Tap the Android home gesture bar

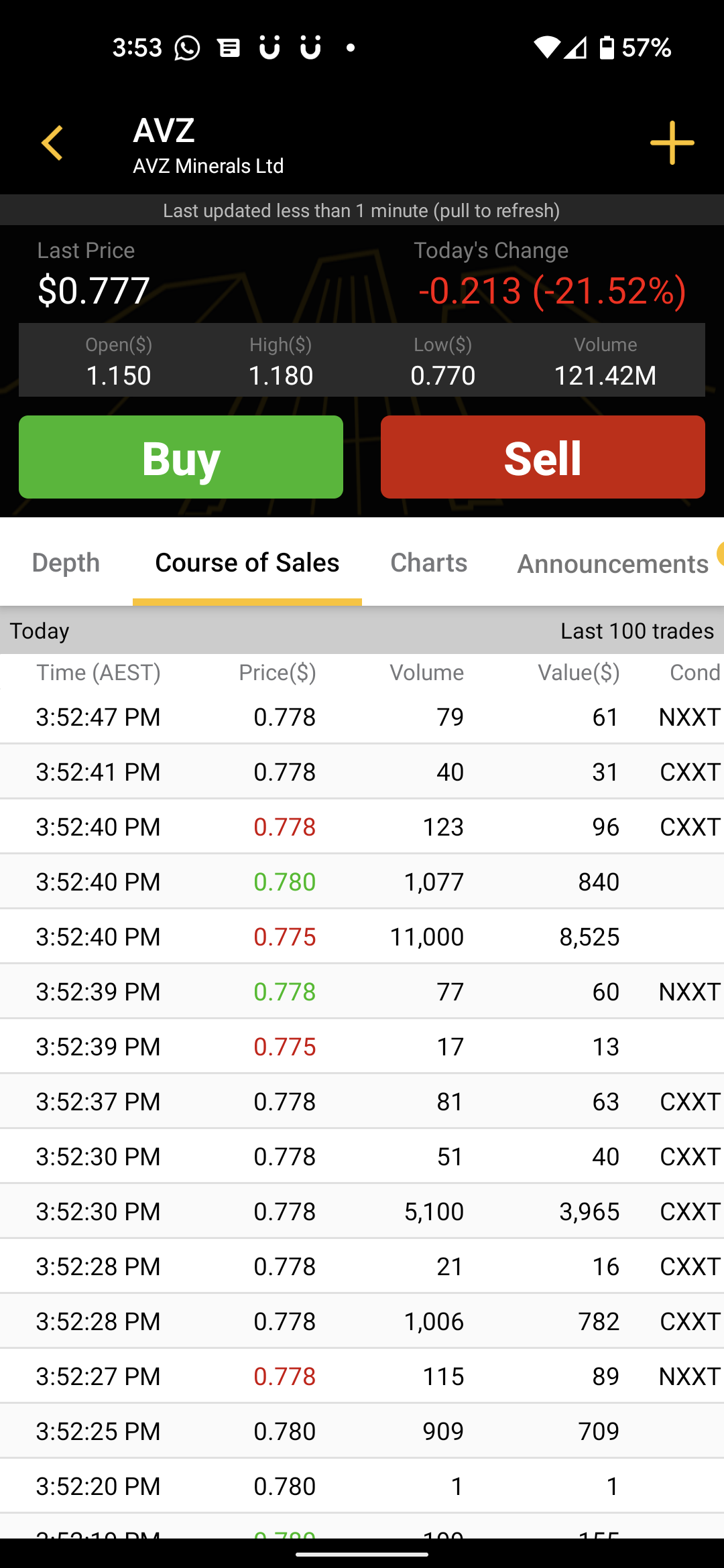[362, 1554]
